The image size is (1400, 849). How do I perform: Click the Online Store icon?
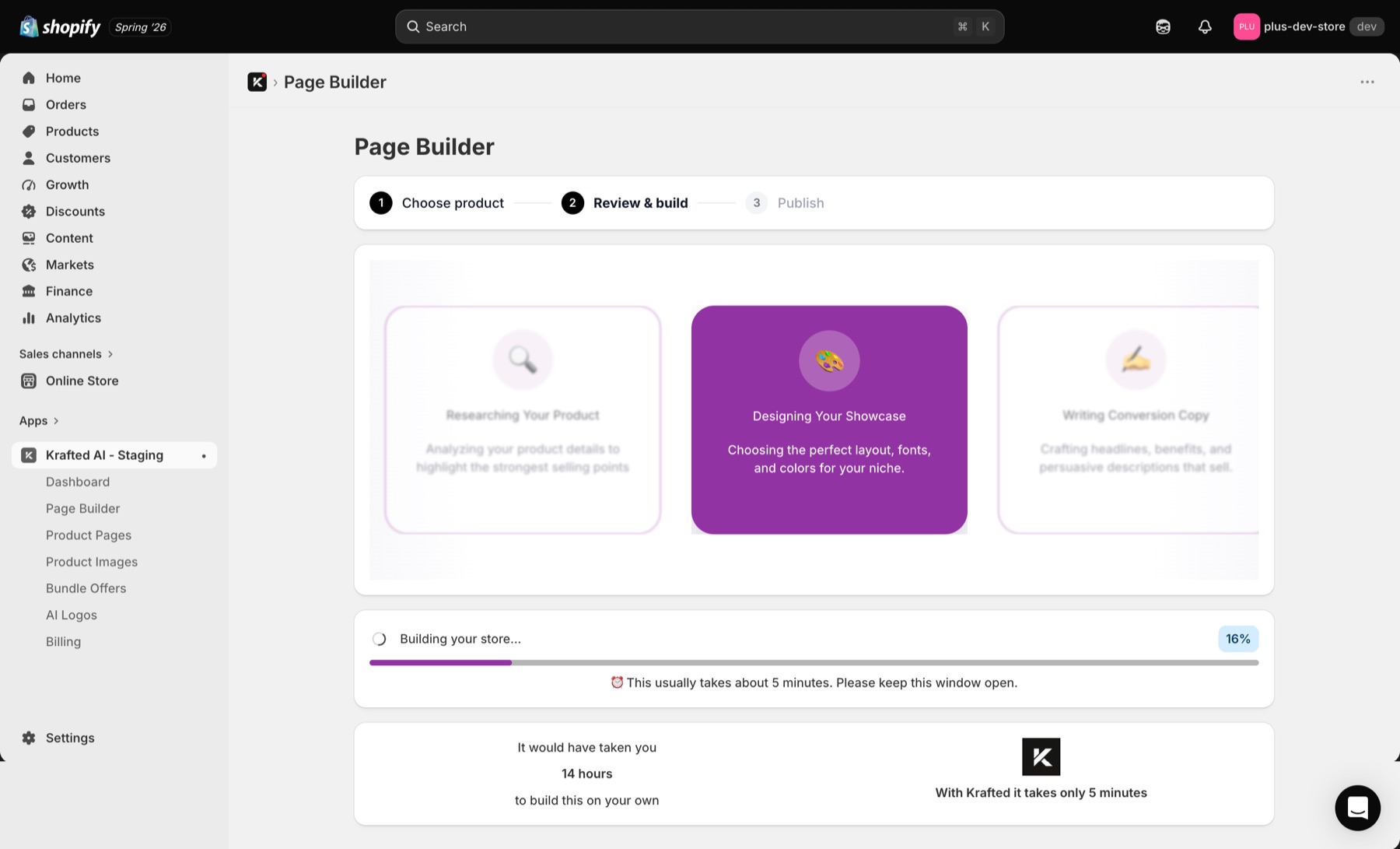(x=29, y=381)
